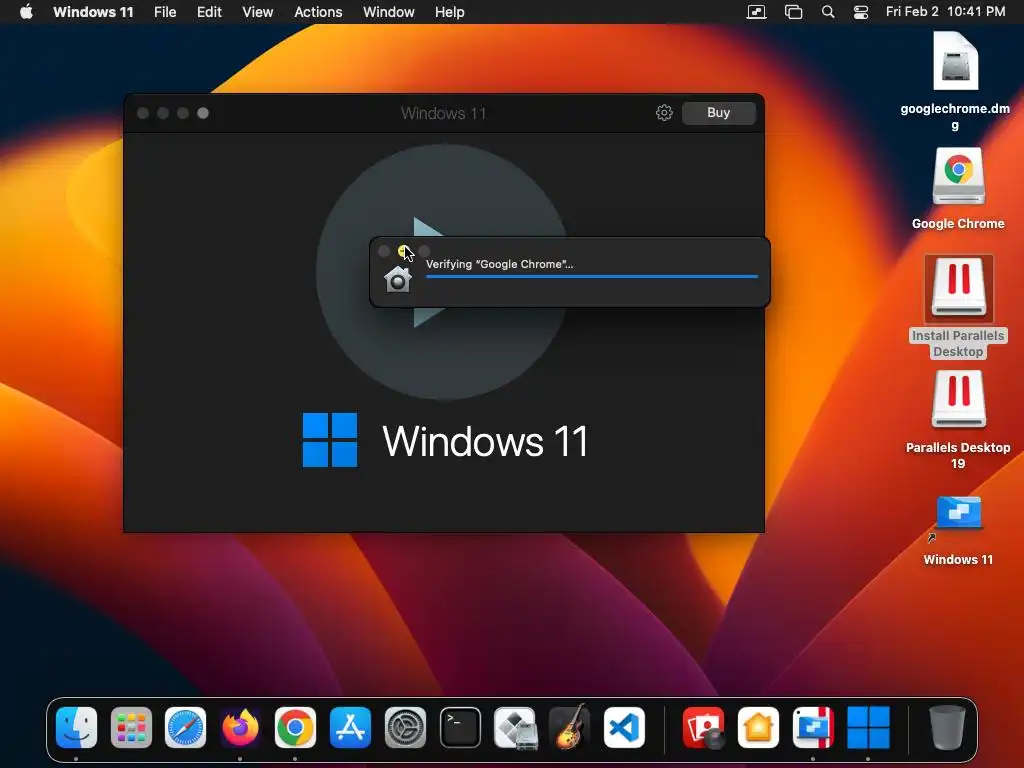Open Google Chrome from the Dock
Viewport: 1024px width, 768px height.
click(295, 728)
